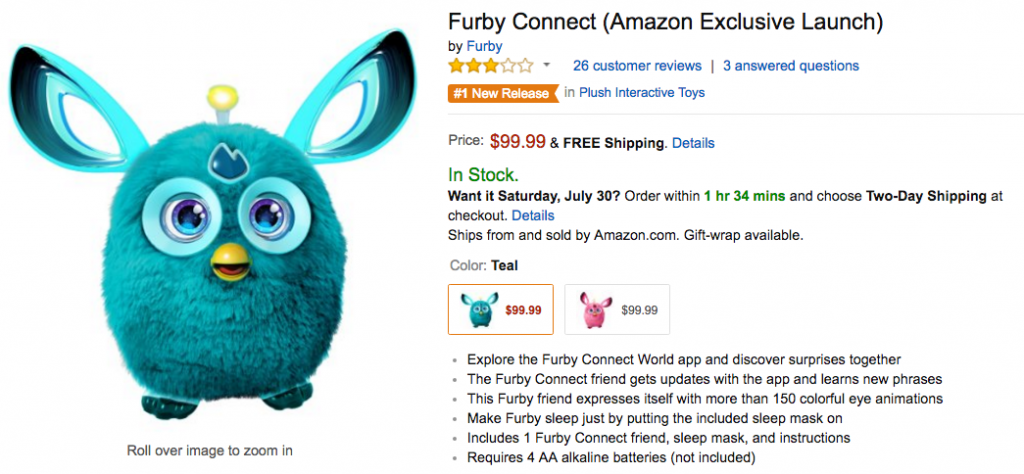Image resolution: width=1024 pixels, height=474 pixels.
Task: Click the bold FREE Shipping text
Action: [614, 143]
